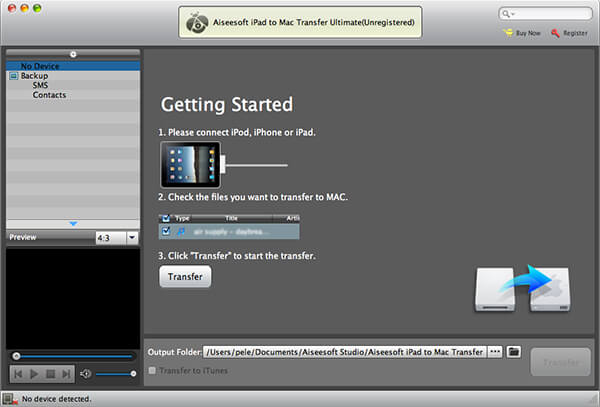The image size is (600, 407).
Task: Click the preview video area
Action: (x=73, y=298)
